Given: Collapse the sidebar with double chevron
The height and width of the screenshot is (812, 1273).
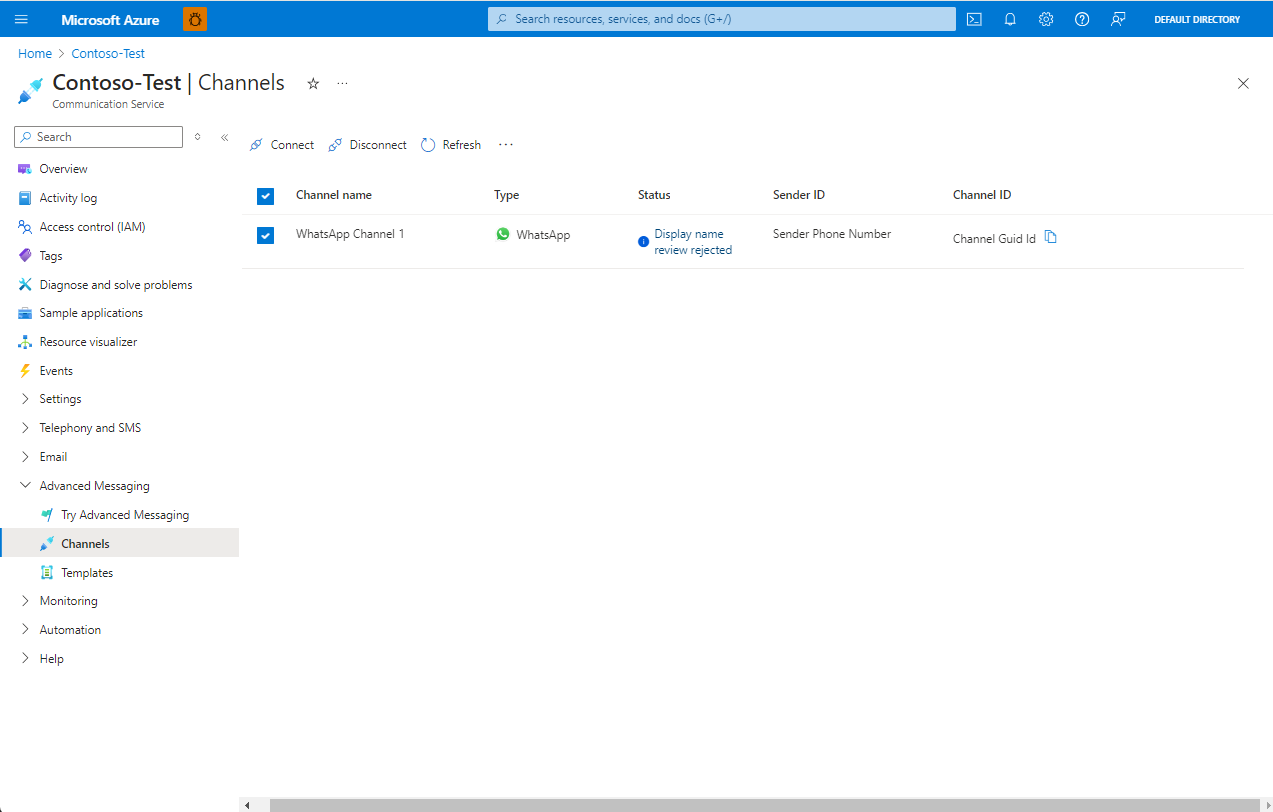Looking at the screenshot, I should [225, 137].
